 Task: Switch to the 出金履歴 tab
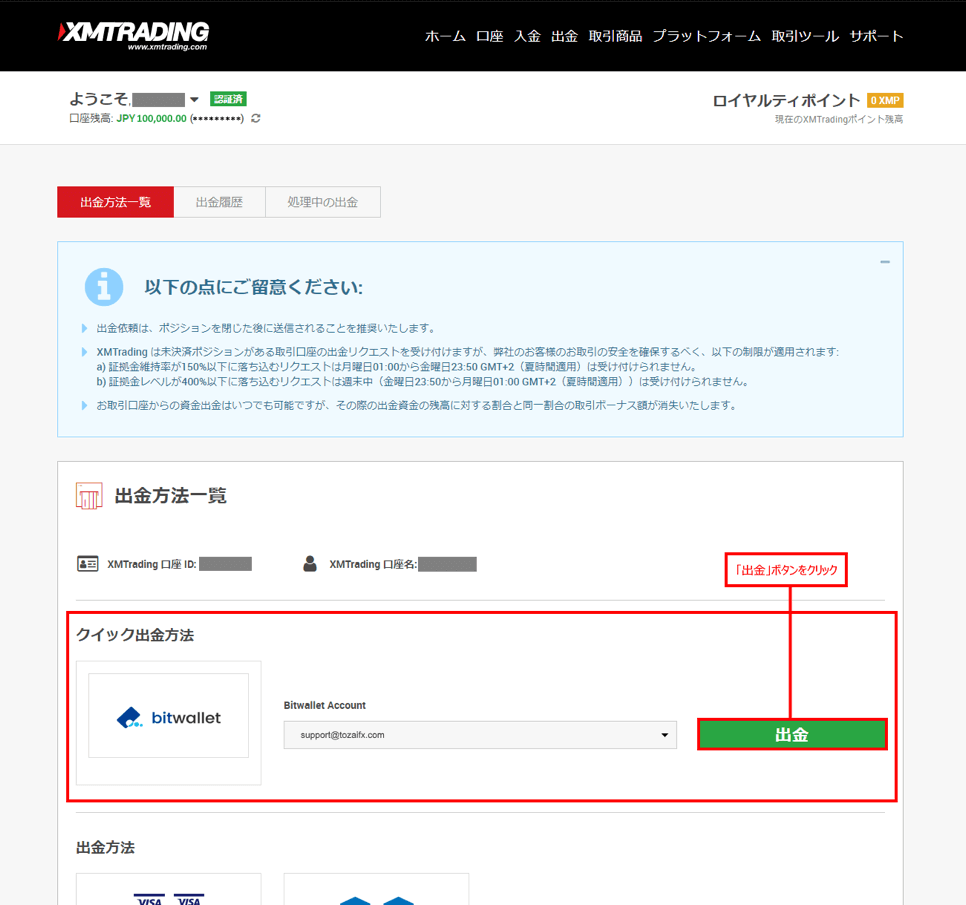[x=219, y=202]
